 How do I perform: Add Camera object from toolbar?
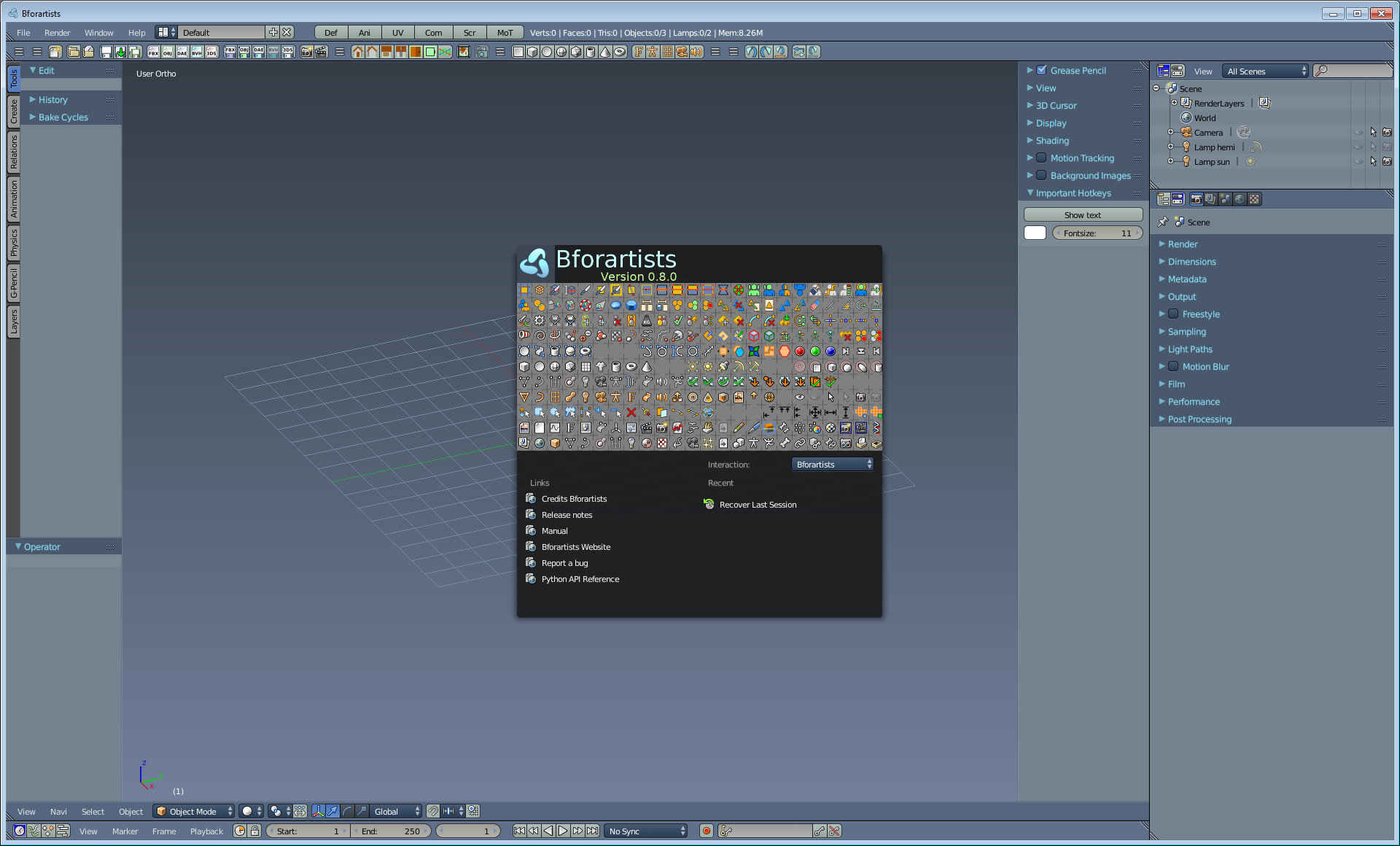pyautogui.click(x=682, y=52)
